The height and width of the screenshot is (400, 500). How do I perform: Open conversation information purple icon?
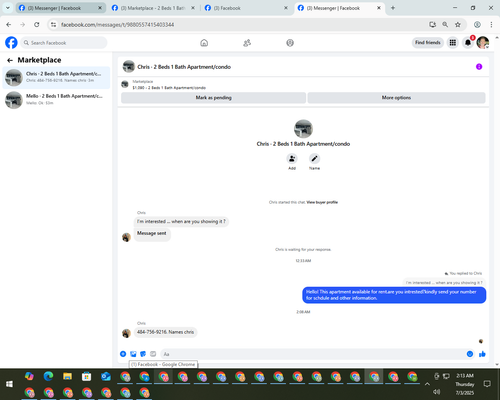(479, 67)
